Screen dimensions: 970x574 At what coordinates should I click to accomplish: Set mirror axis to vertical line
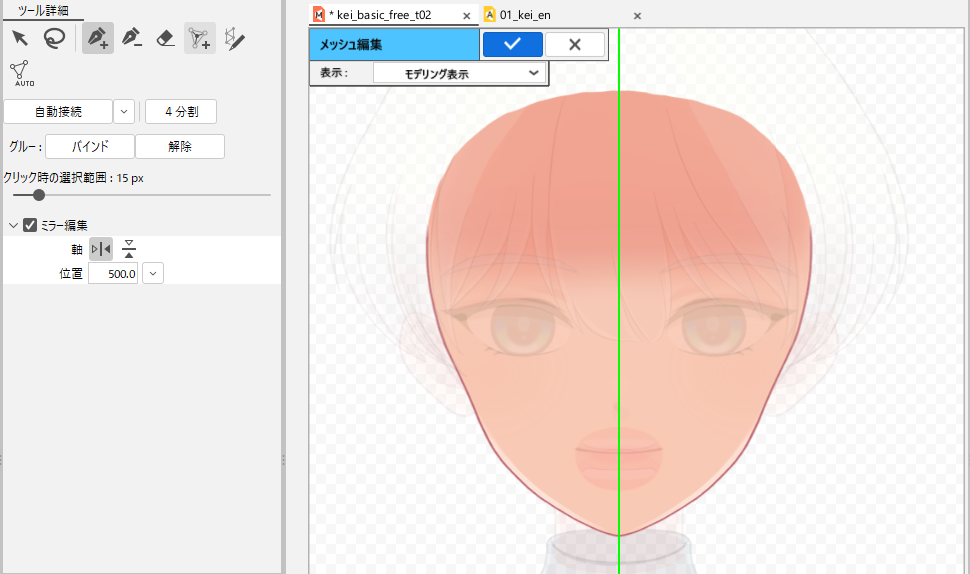101,249
